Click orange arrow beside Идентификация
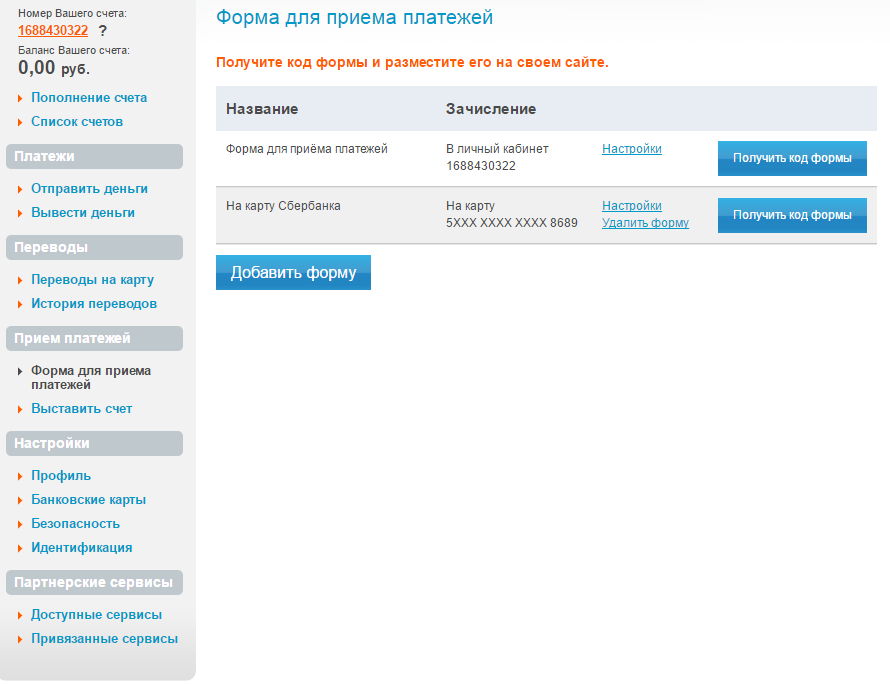Viewport: 890px width, 684px height. pos(20,548)
